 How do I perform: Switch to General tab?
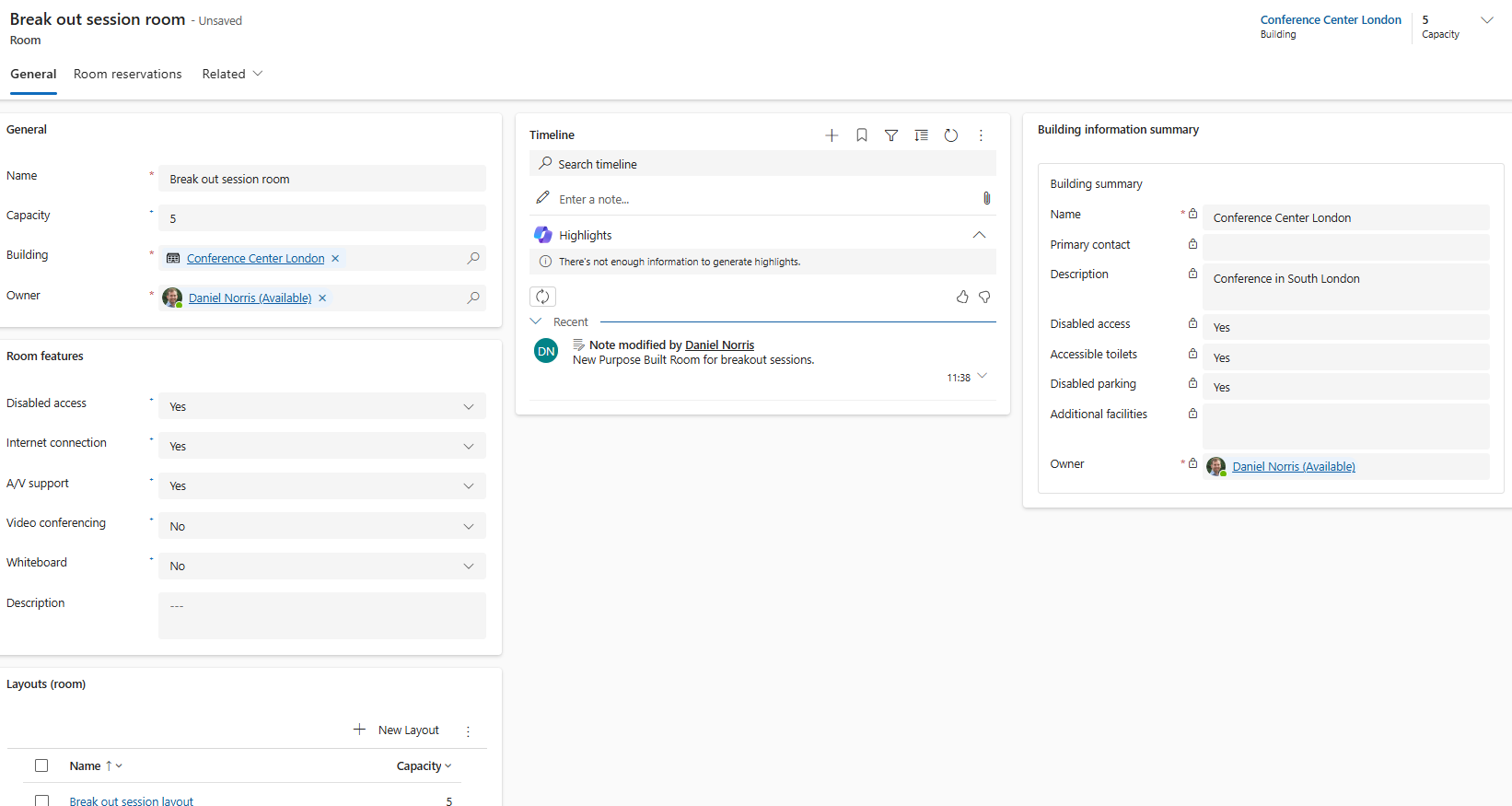point(33,74)
